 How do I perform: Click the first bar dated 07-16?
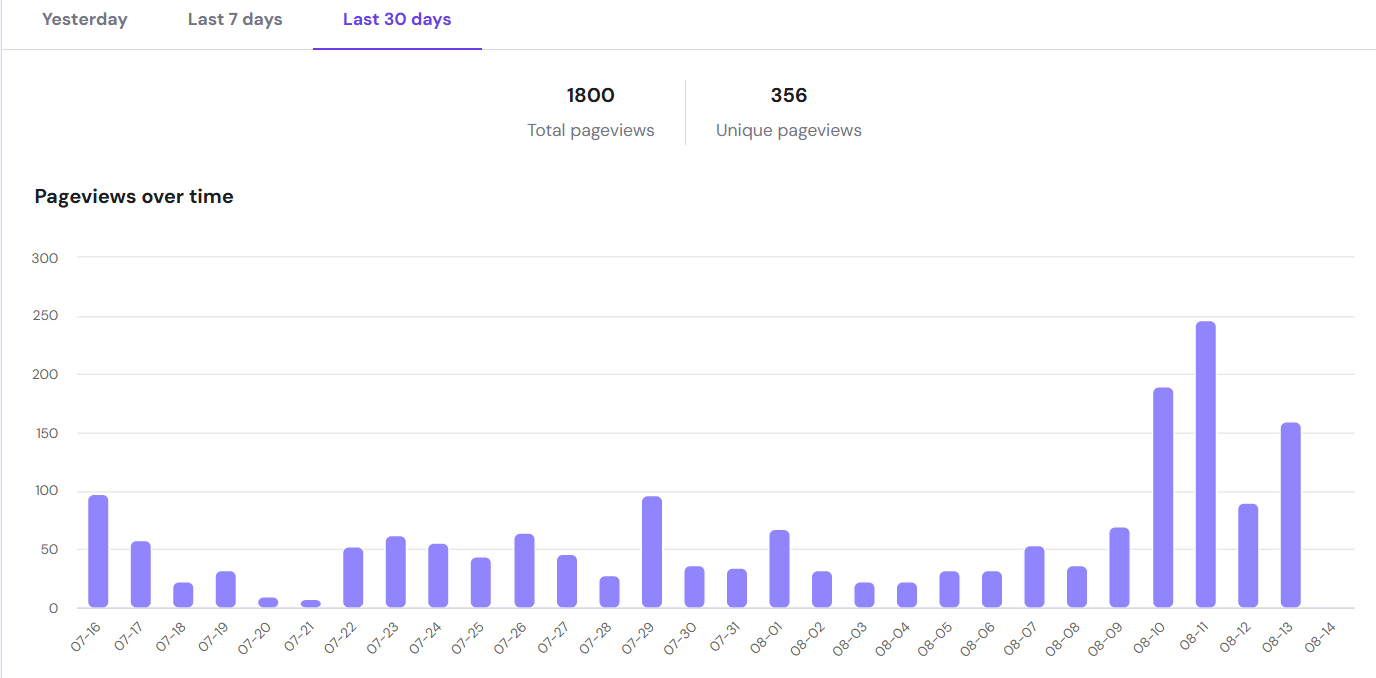(96, 550)
